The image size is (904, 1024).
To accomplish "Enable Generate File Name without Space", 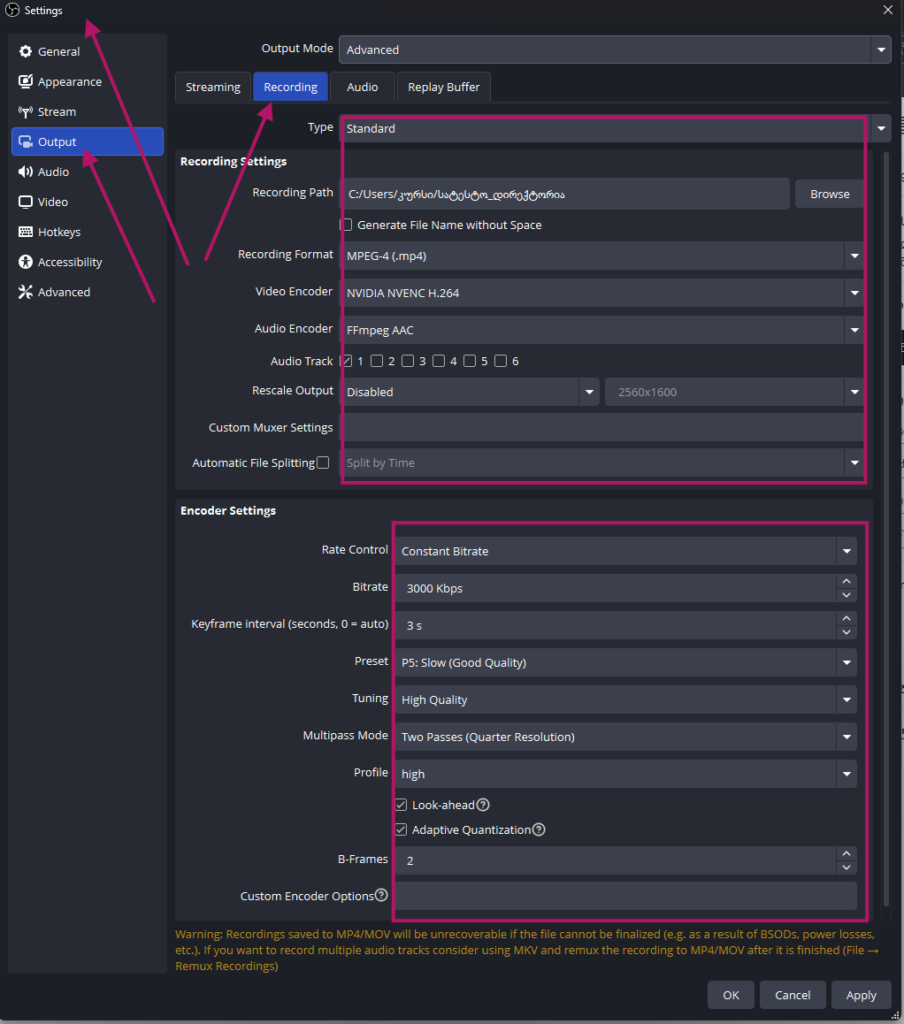I will 347,225.
